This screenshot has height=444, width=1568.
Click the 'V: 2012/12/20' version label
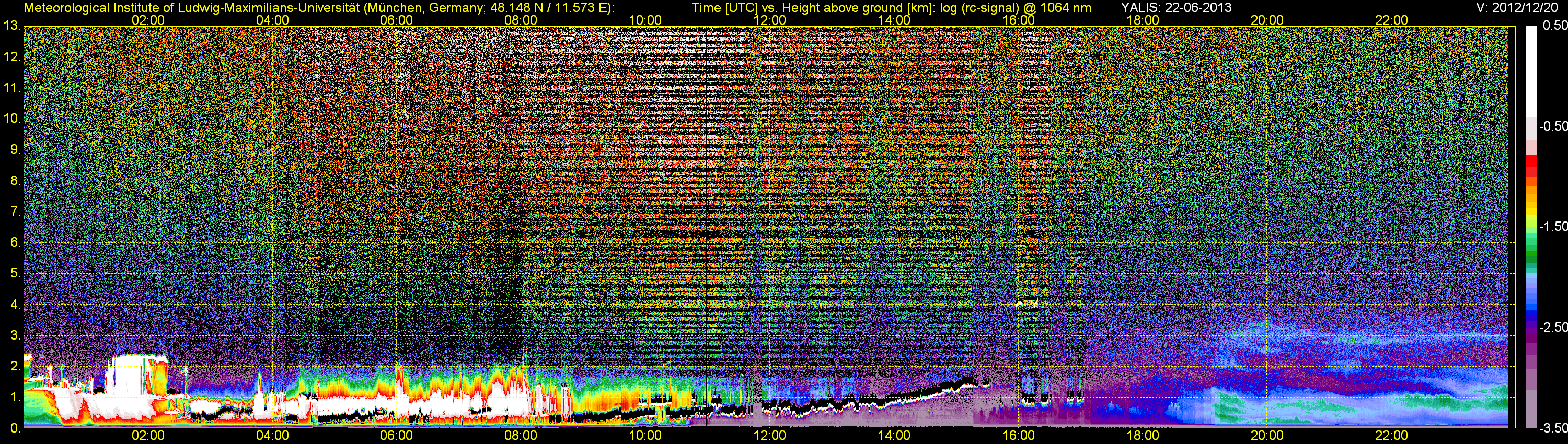click(1516, 7)
